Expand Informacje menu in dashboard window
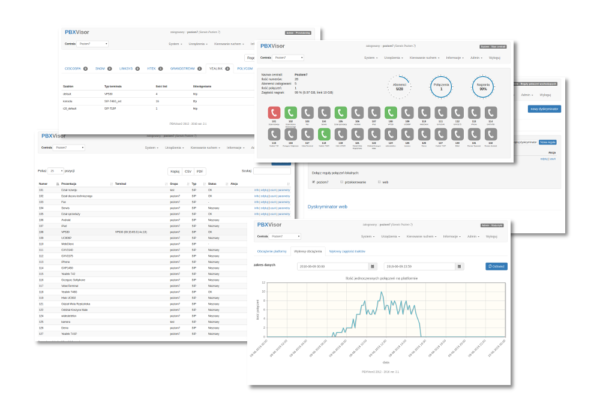Image resolution: width=600 pixels, height=415 pixels. coord(455,58)
